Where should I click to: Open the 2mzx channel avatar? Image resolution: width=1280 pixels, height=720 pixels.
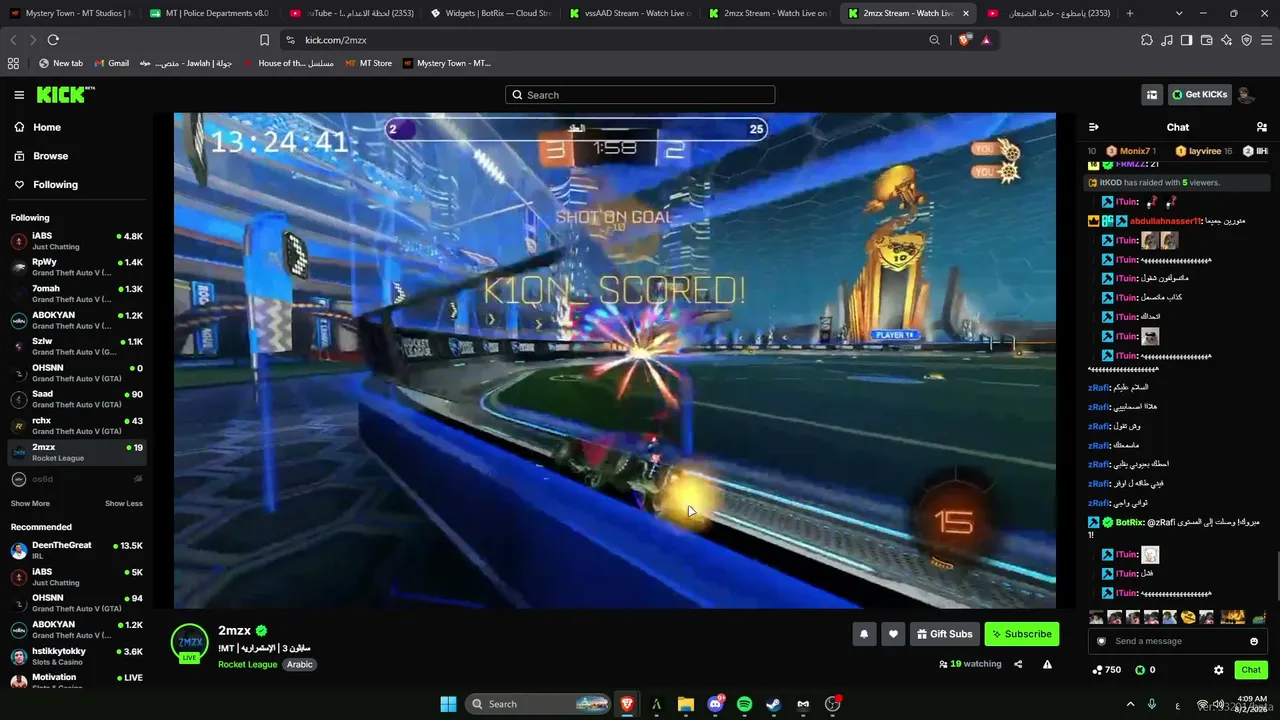pos(189,643)
